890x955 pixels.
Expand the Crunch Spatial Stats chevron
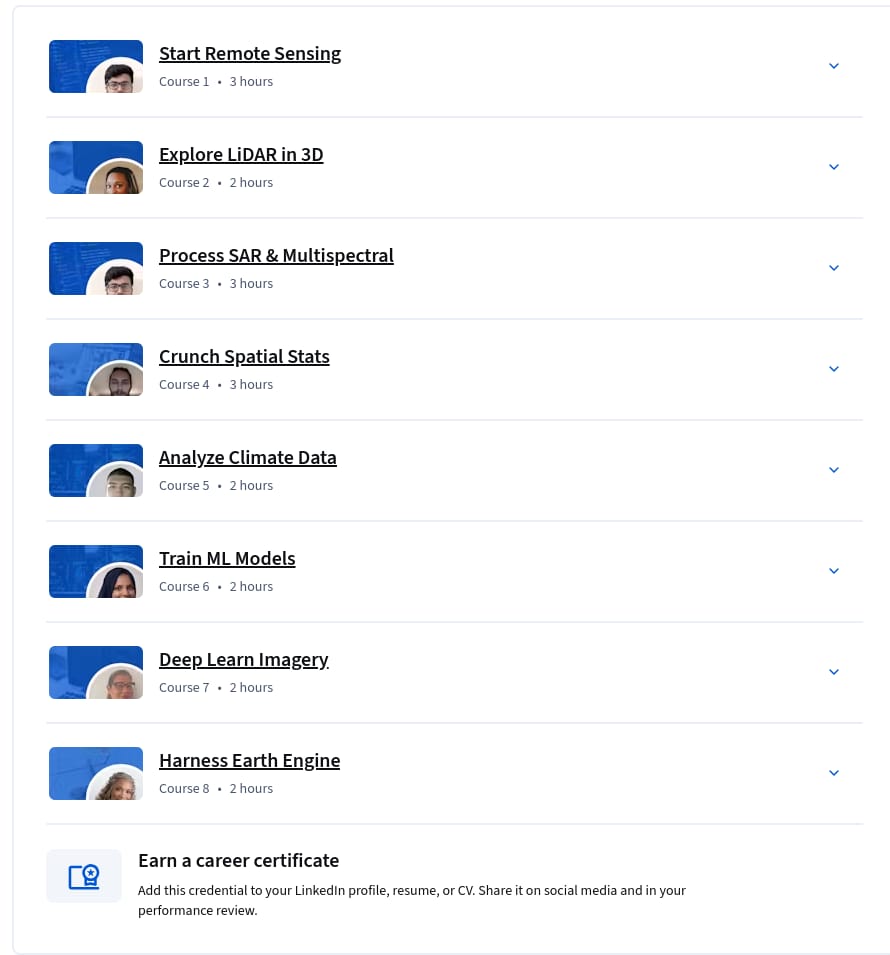pyautogui.click(x=834, y=369)
